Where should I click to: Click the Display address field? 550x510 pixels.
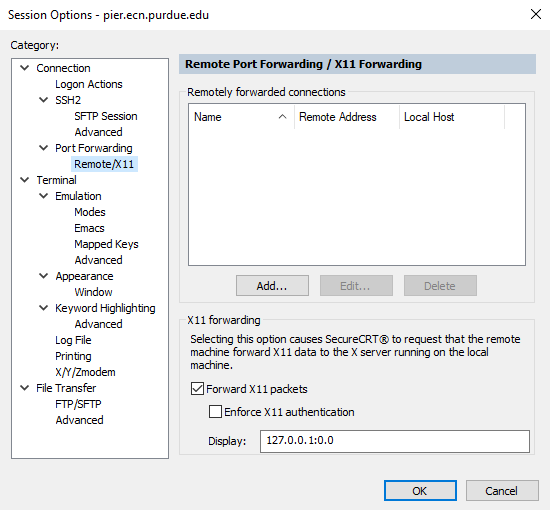395,441
